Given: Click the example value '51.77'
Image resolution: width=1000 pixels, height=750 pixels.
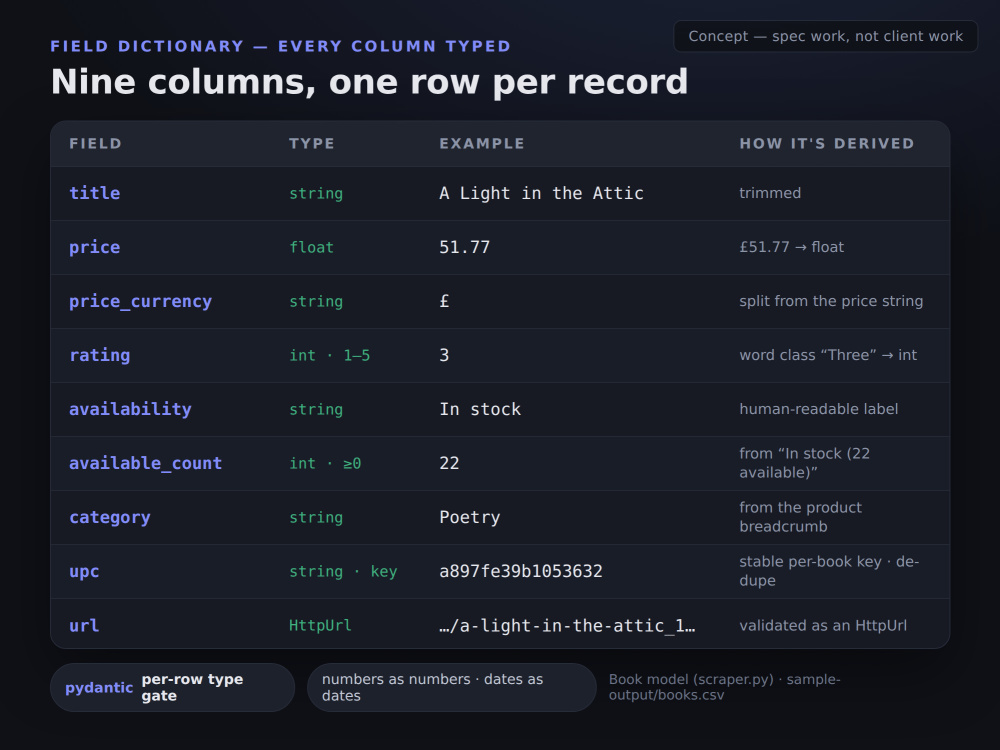Looking at the screenshot, I should click(464, 247).
